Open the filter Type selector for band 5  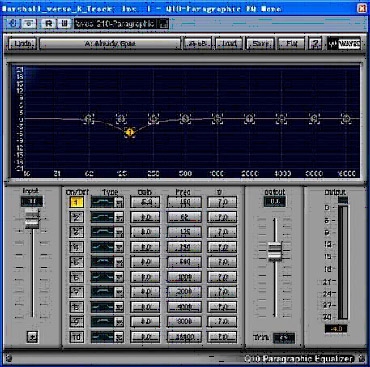click(x=107, y=262)
